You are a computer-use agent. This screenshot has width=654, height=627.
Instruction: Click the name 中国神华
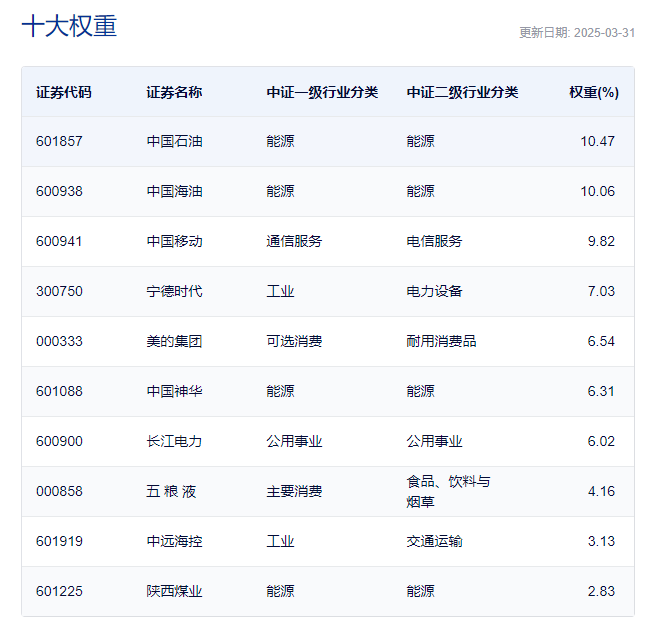coord(174,391)
